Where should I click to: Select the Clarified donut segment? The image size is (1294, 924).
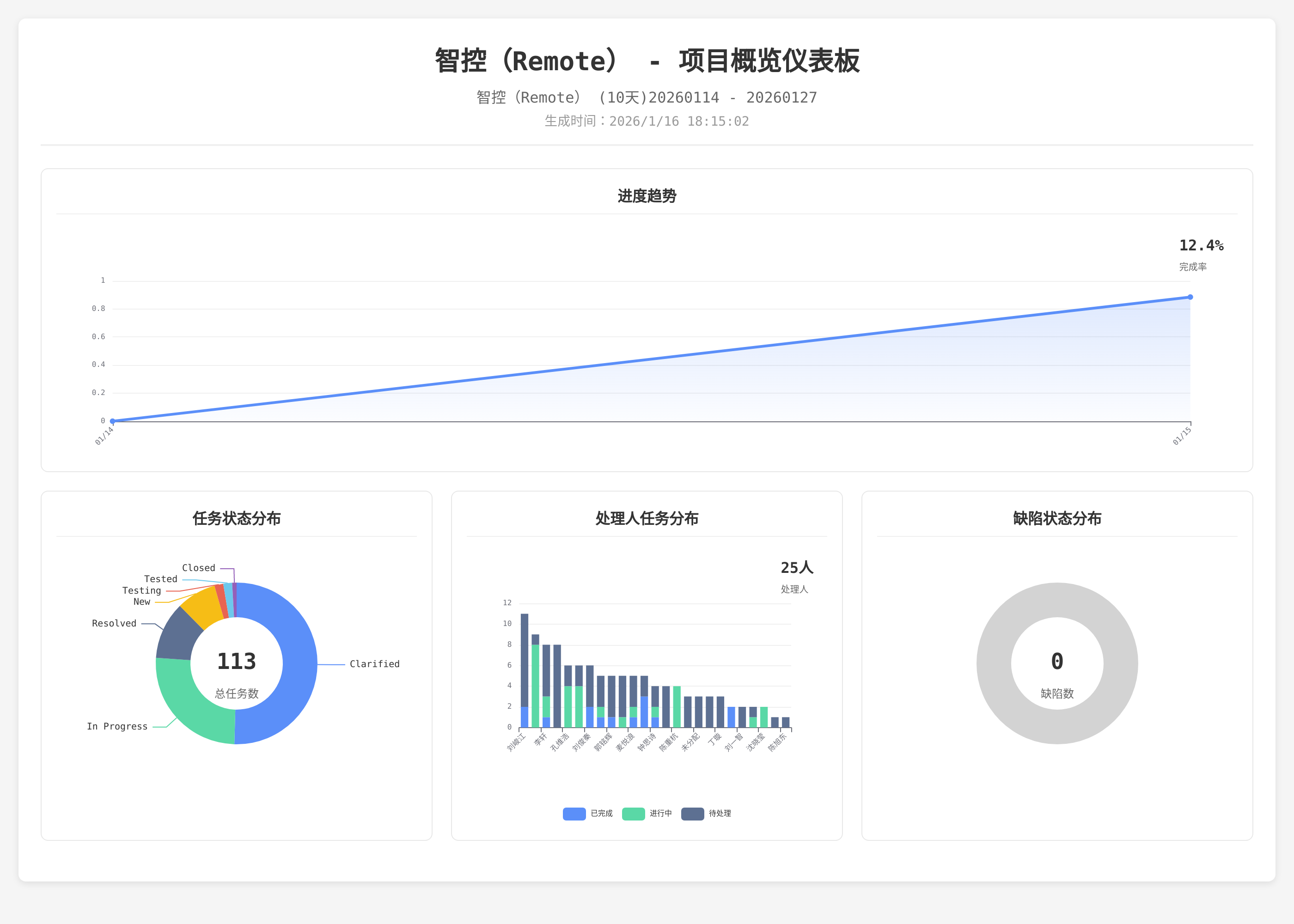click(x=299, y=663)
